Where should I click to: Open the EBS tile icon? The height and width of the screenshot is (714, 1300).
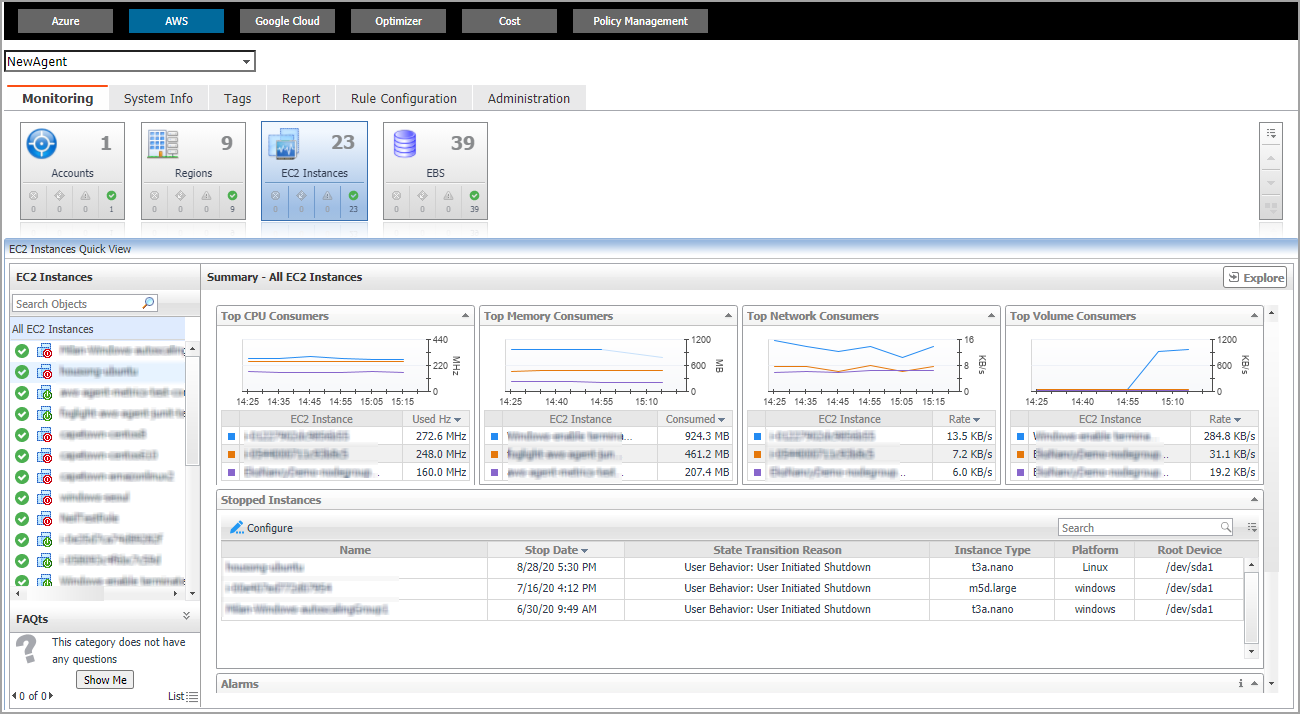pyautogui.click(x=405, y=144)
